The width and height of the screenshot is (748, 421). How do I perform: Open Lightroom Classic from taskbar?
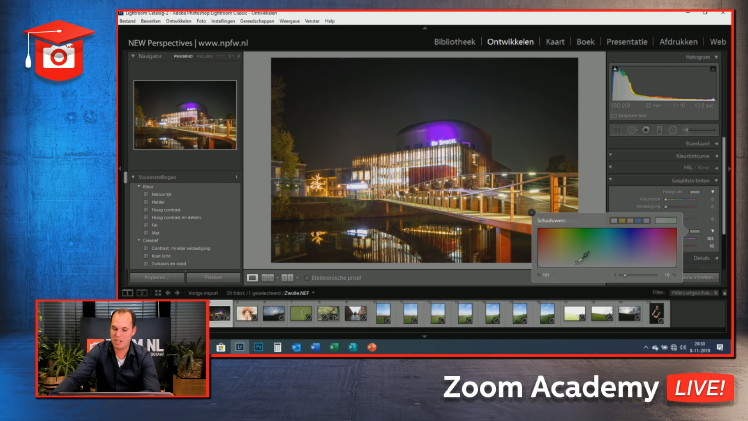[239, 347]
